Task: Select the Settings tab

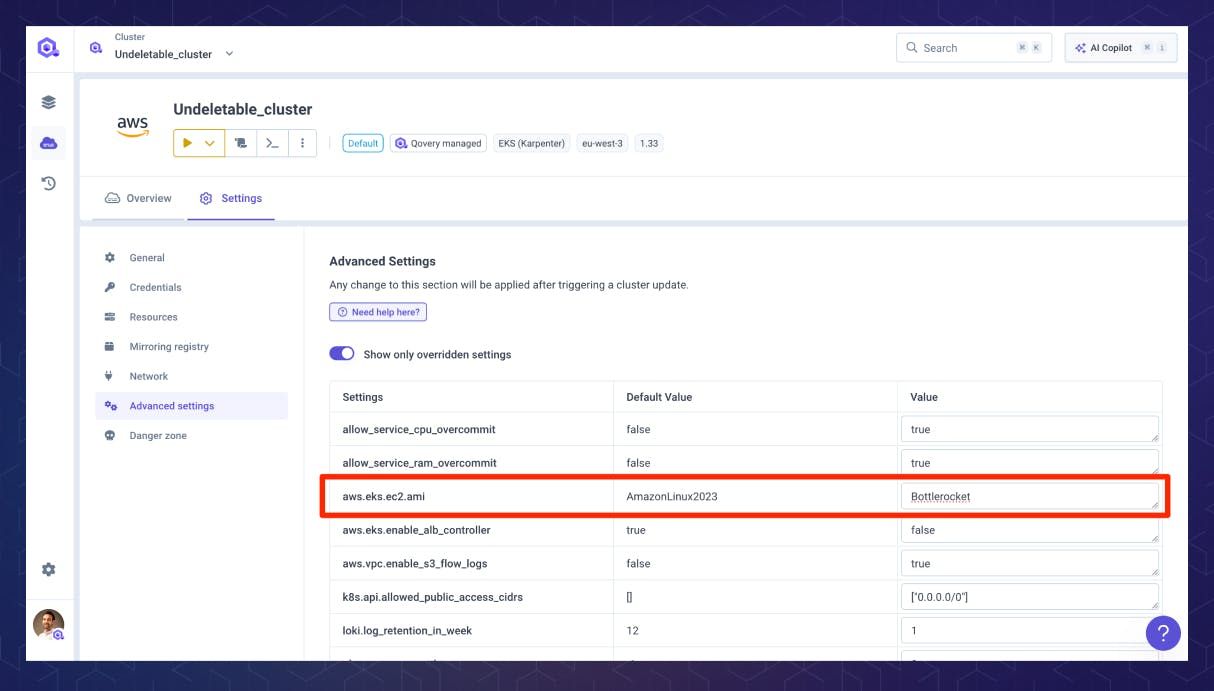Action: point(230,198)
